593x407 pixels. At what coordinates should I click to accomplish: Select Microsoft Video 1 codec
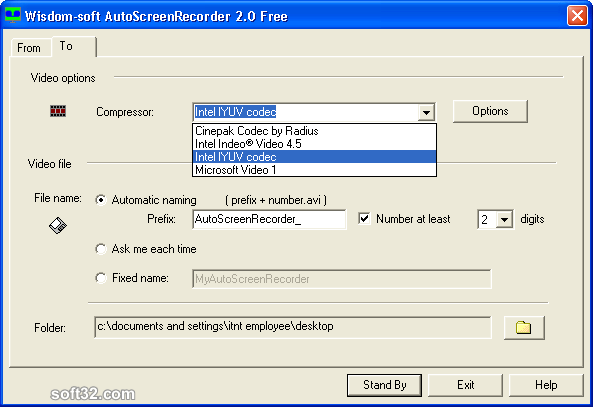(x=314, y=170)
